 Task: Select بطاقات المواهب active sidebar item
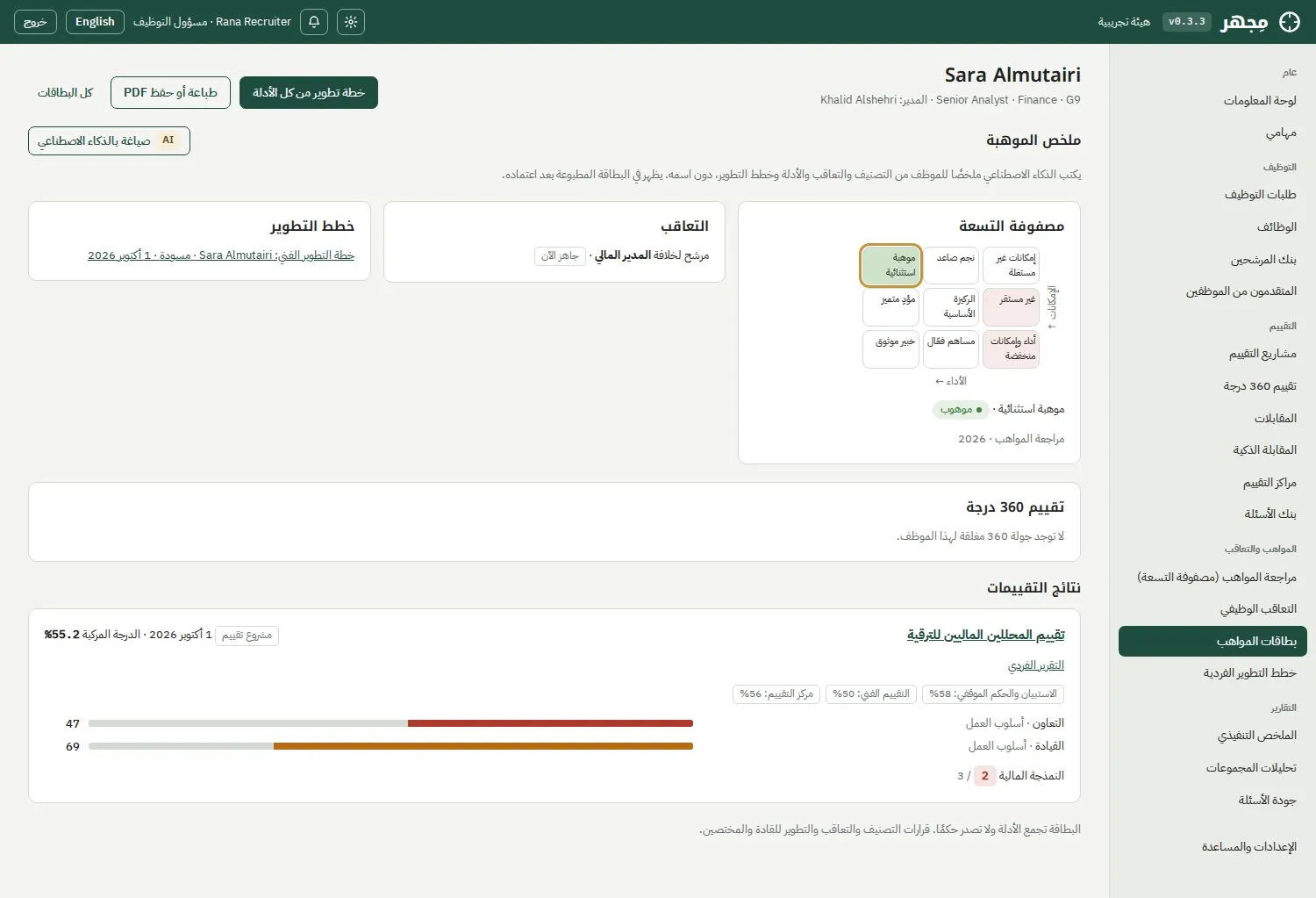coord(1212,641)
